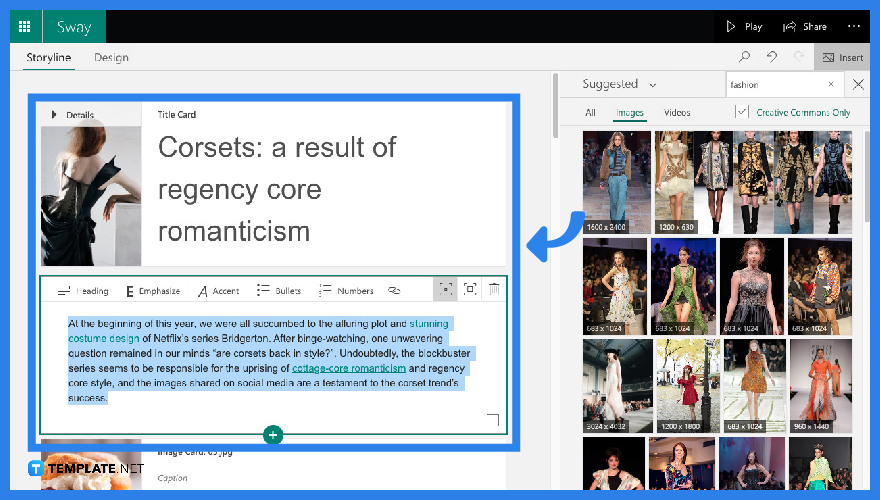Clear the fashion search text
This screenshot has width=880, height=500.
[831, 84]
